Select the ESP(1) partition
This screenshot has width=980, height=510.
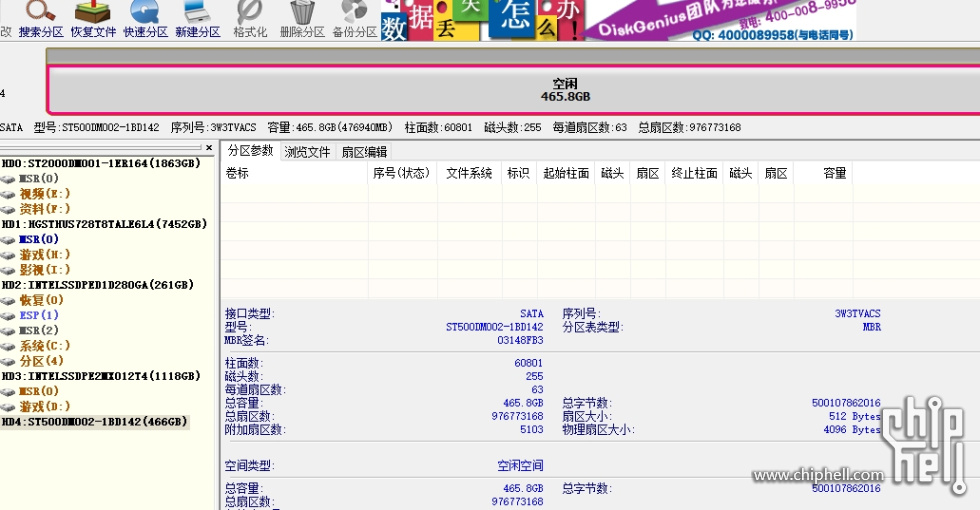pyautogui.click(x=39, y=315)
